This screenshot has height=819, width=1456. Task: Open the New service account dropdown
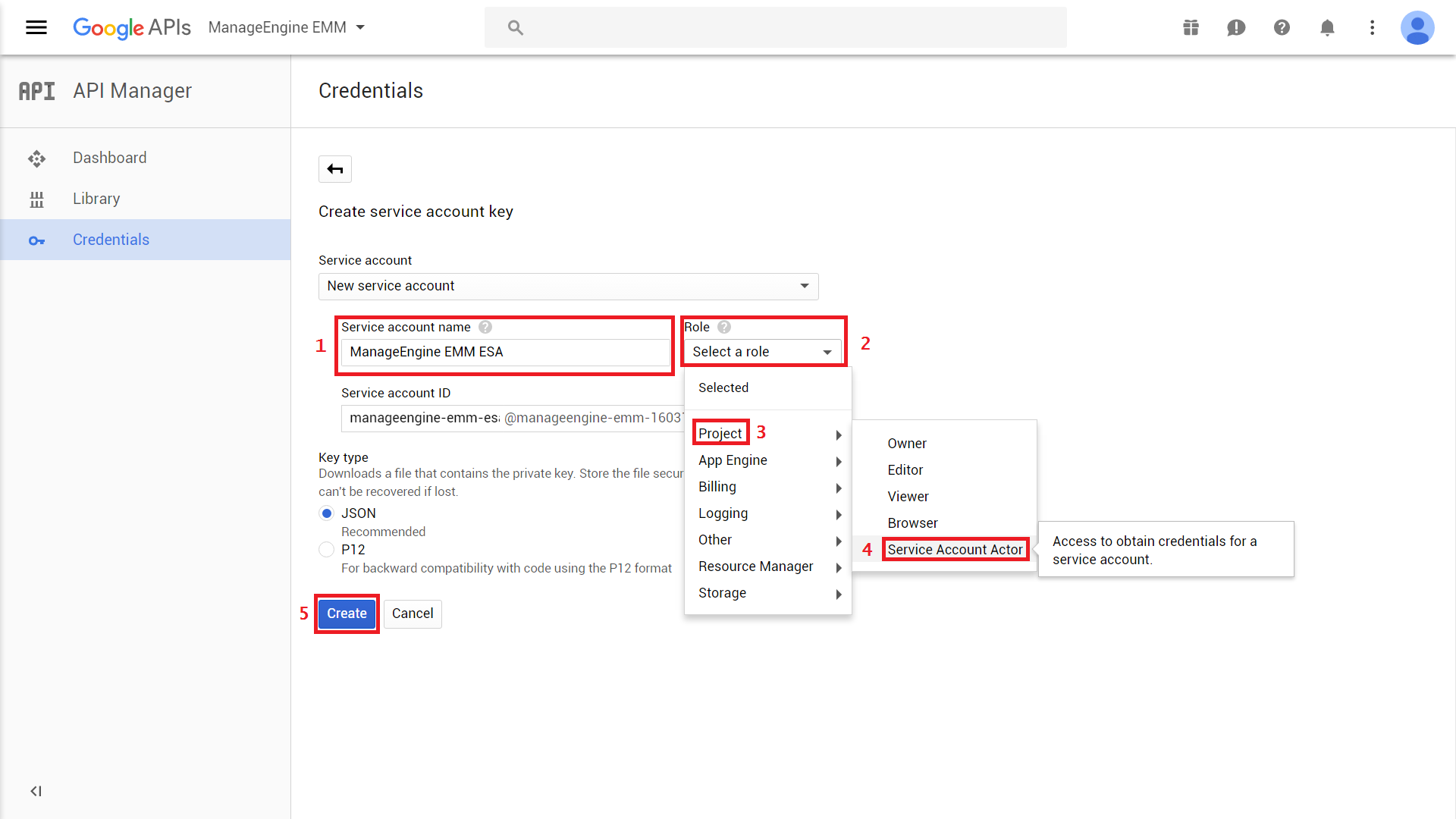click(568, 286)
